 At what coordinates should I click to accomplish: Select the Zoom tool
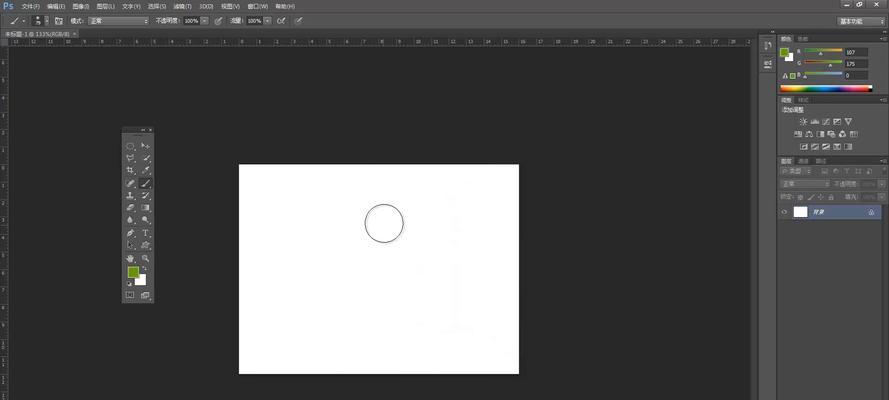pyautogui.click(x=146, y=258)
